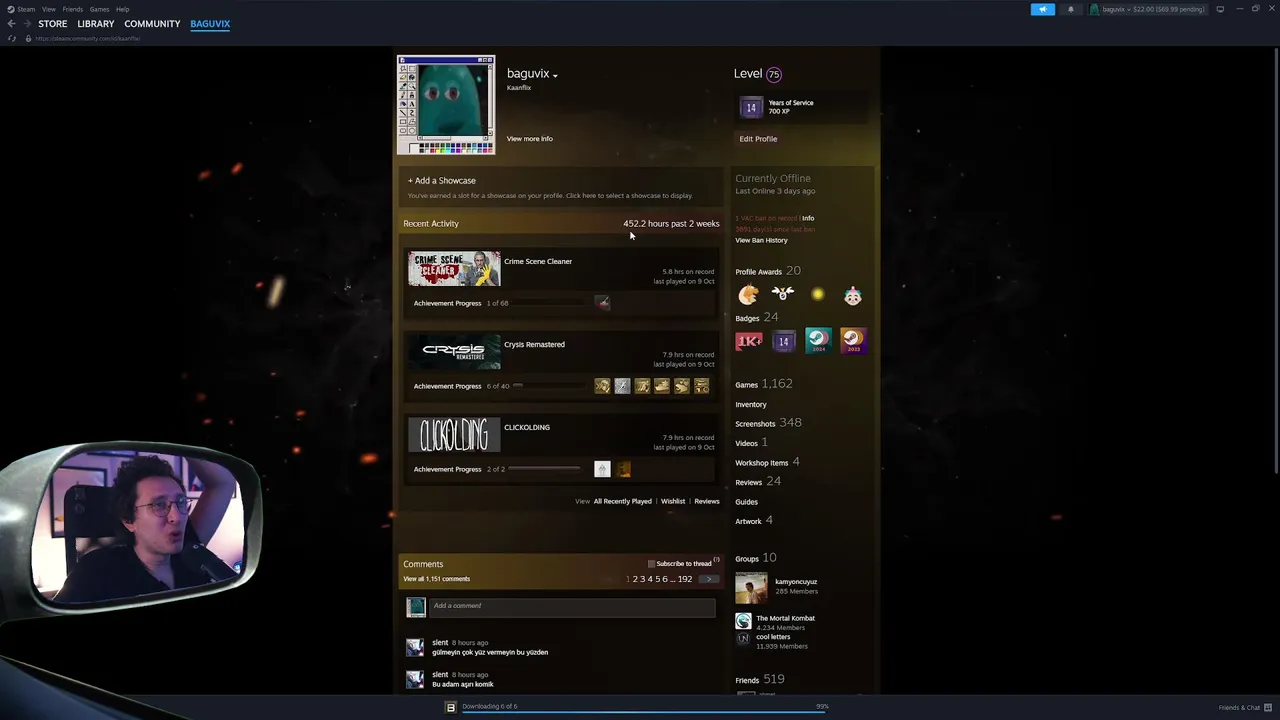Viewport: 1280px width, 720px height.
Task: Open the CLICKOLDING game banner
Action: tap(454, 435)
